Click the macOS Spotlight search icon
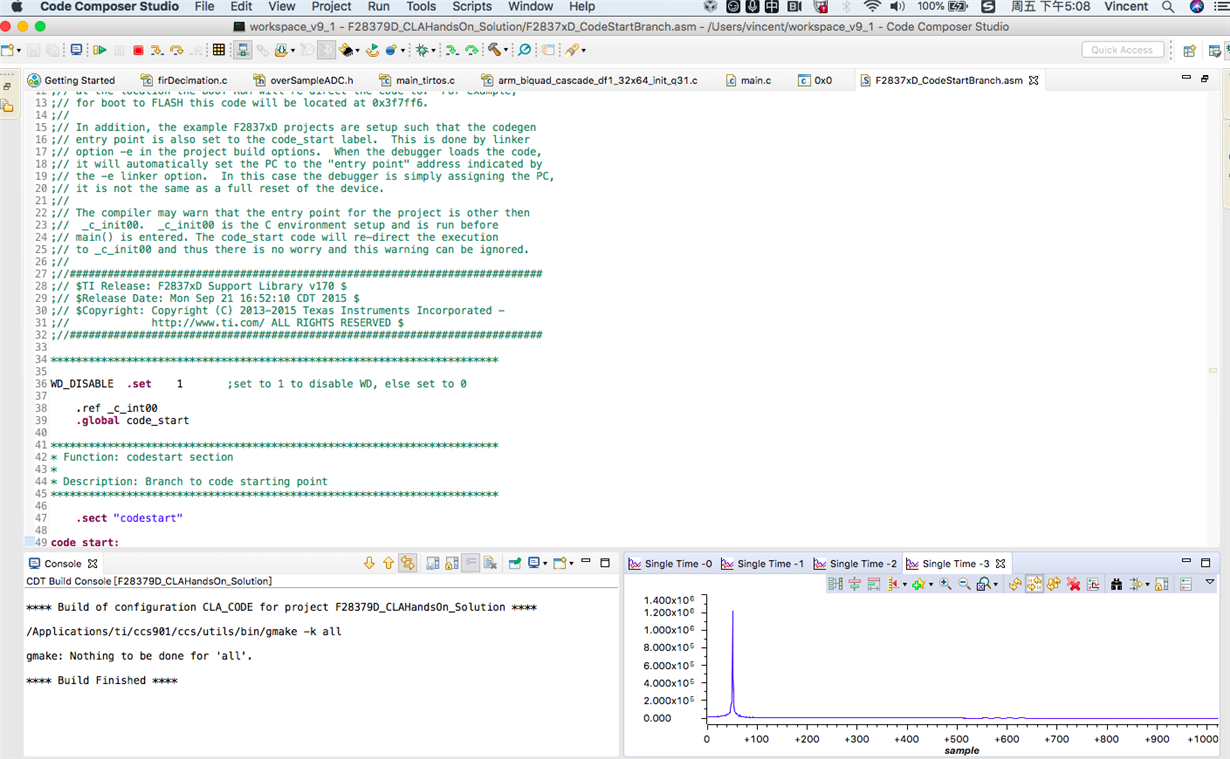The height and width of the screenshot is (759, 1230). [1168, 7]
